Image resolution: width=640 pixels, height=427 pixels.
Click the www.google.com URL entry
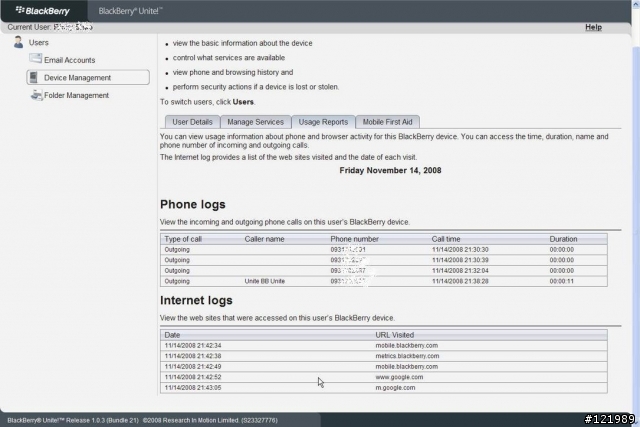399,377
